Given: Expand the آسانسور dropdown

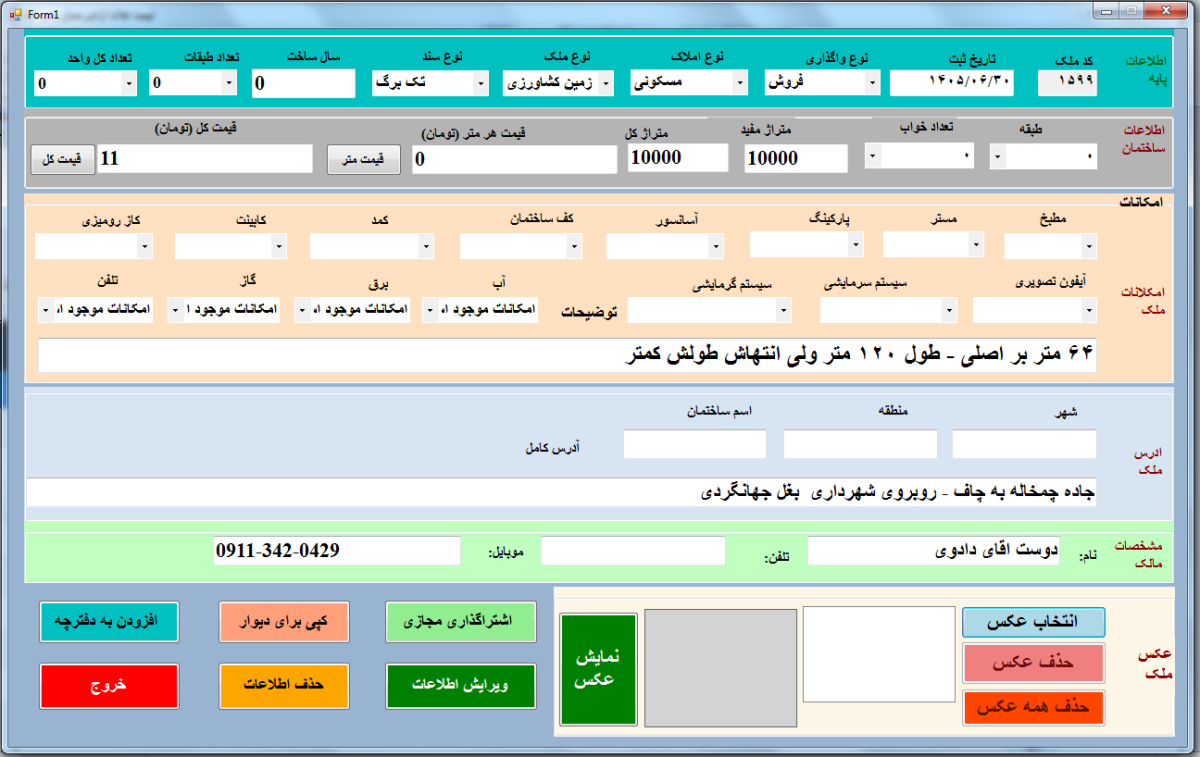Looking at the screenshot, I should coord(716,245).
